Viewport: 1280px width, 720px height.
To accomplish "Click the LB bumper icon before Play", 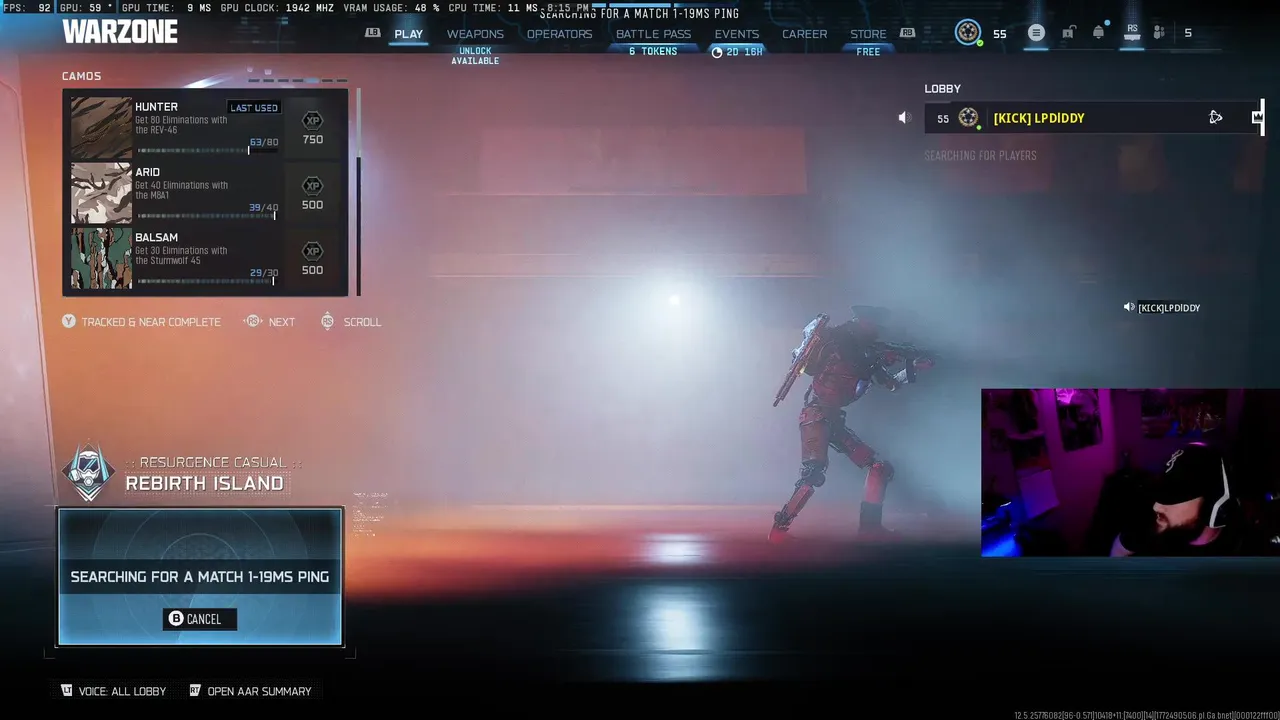I will 373,33.
